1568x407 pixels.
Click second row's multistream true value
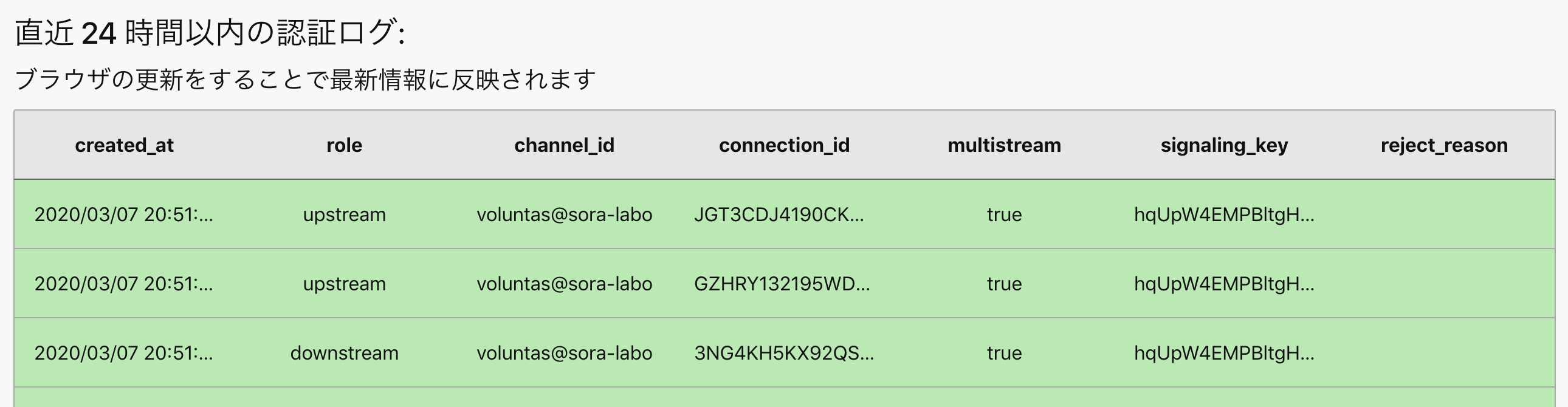coord(1005,284)
